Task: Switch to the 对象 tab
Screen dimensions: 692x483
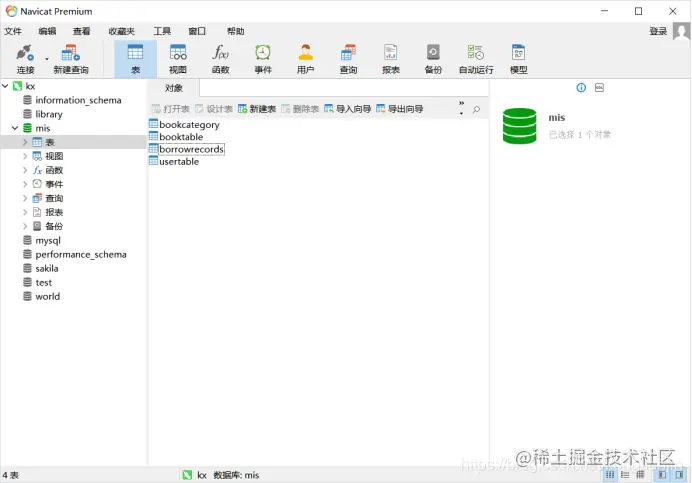Action: point(173,88)
